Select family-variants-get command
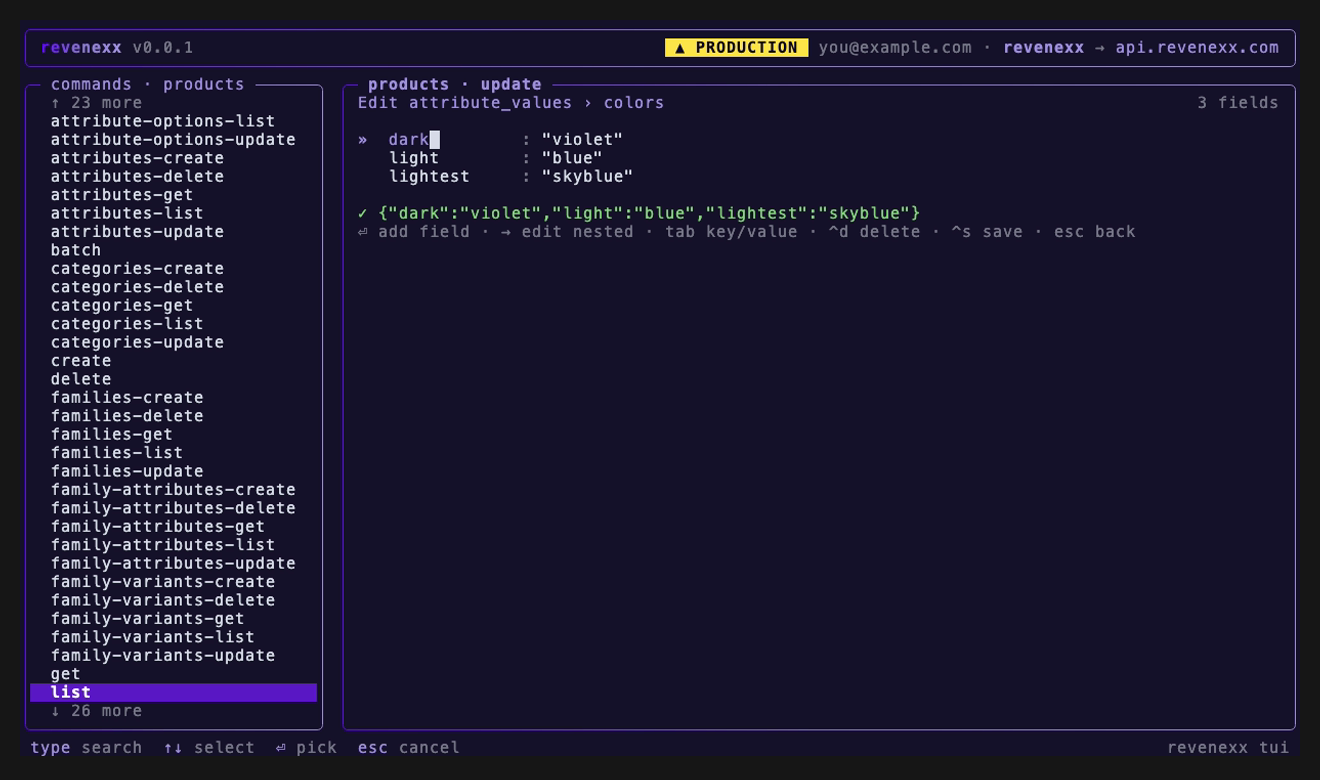The height and width of the screenshot is (780, 1320). [x=148, y=618]
